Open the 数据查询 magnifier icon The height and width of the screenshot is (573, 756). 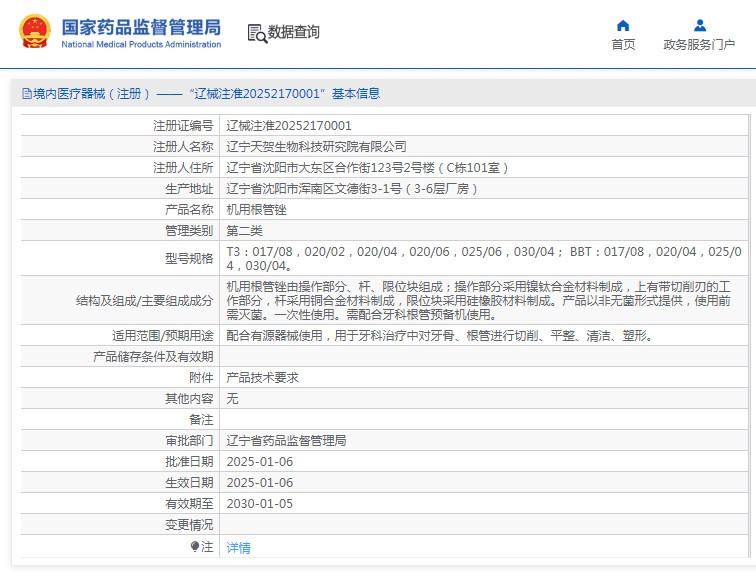(257, 33)
